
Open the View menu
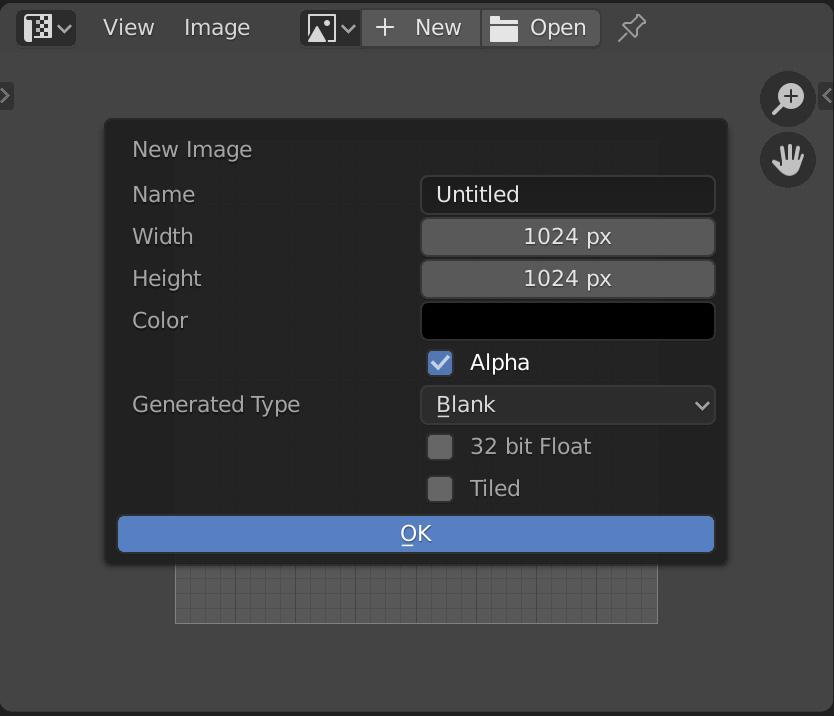pyautogui.click(x=129, y=28)
